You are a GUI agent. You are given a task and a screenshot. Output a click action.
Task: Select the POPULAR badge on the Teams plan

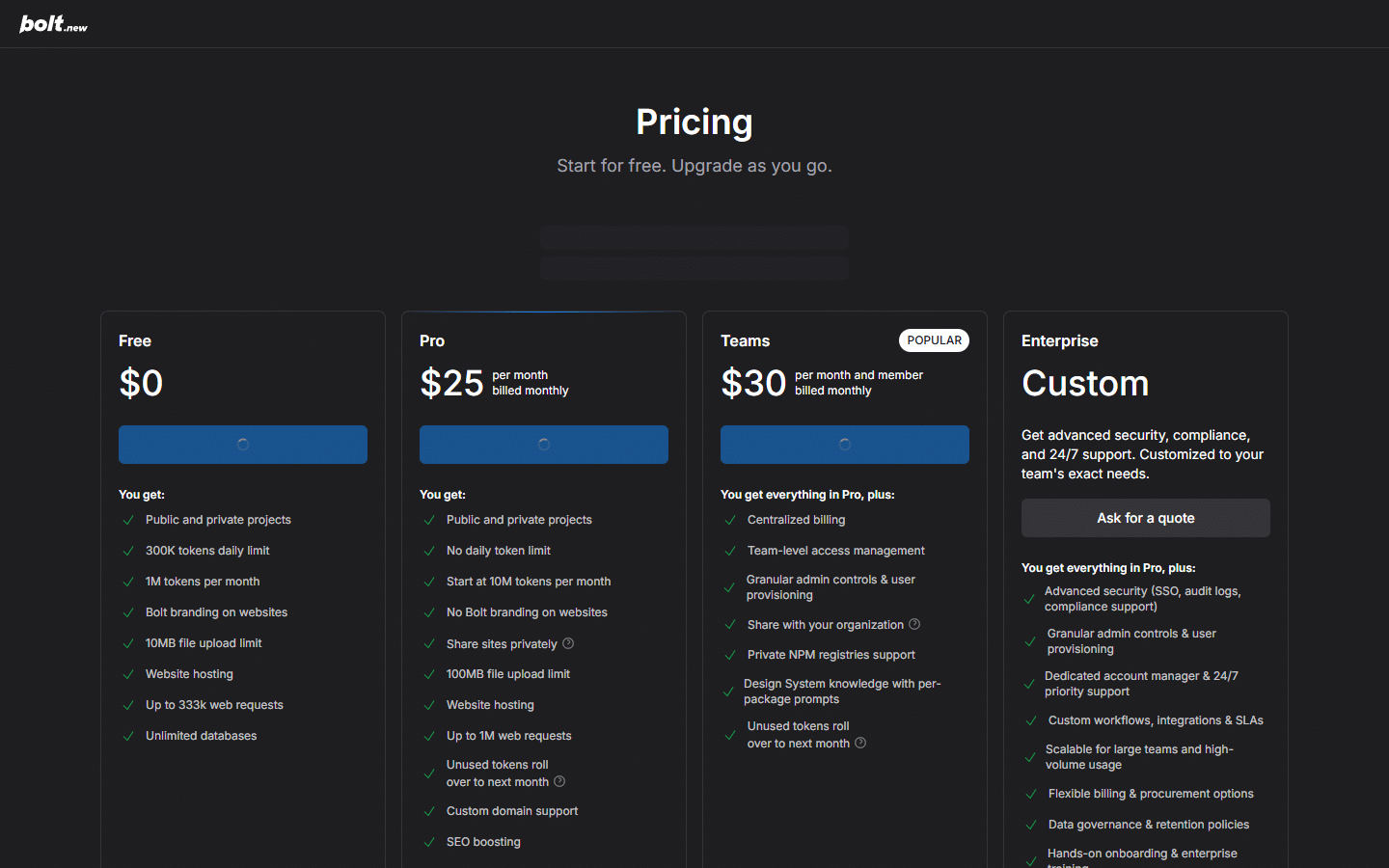coord(934,339)
